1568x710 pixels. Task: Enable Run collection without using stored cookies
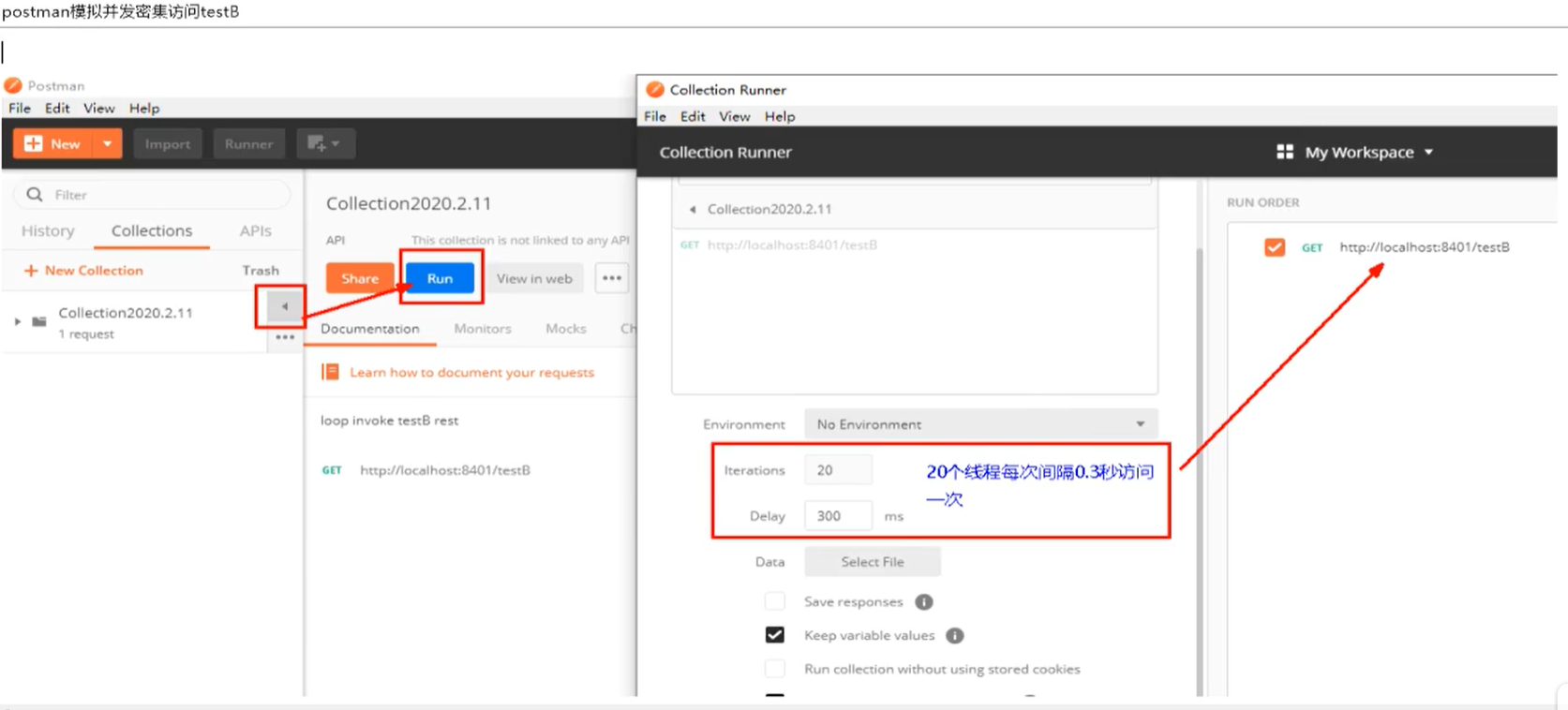point(775,669)
